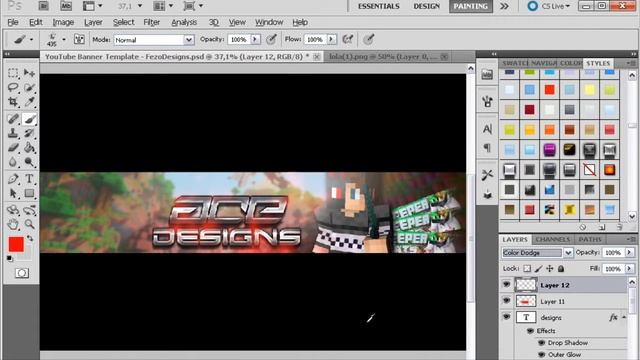Viewport: 640px width, 360px height.
Task: Reset default foreground and background colors
Action: 10,259
